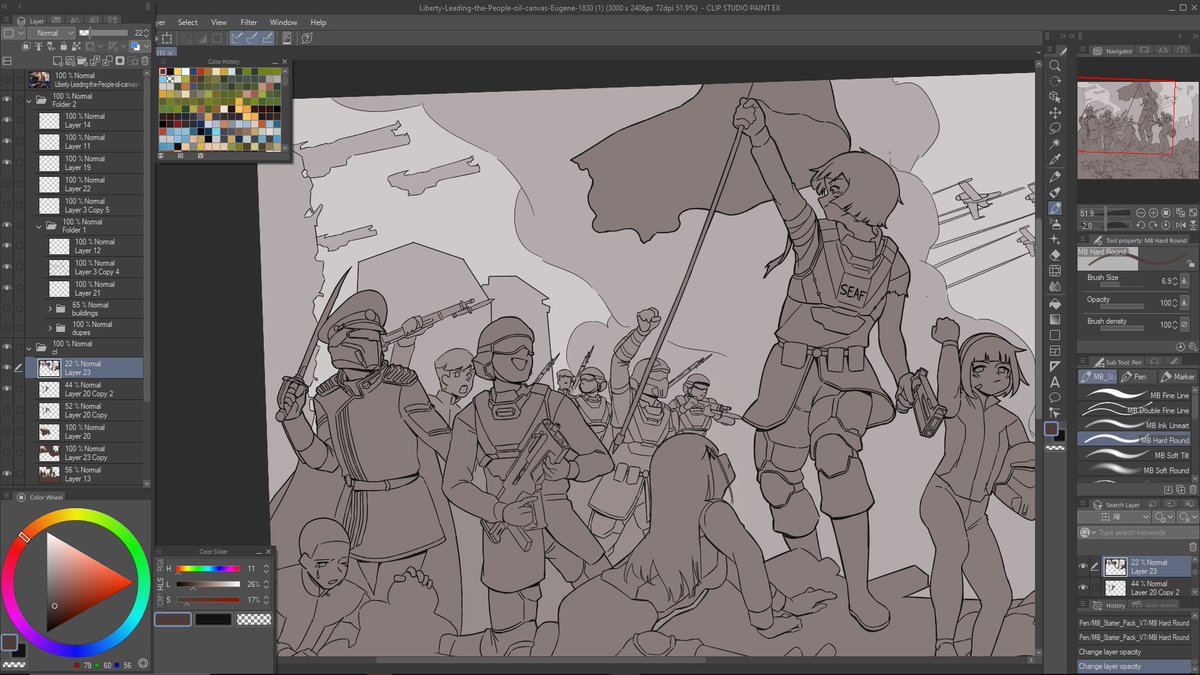
Task: Hide Folder 2 using its eye icon
Action: pos(7,100)
